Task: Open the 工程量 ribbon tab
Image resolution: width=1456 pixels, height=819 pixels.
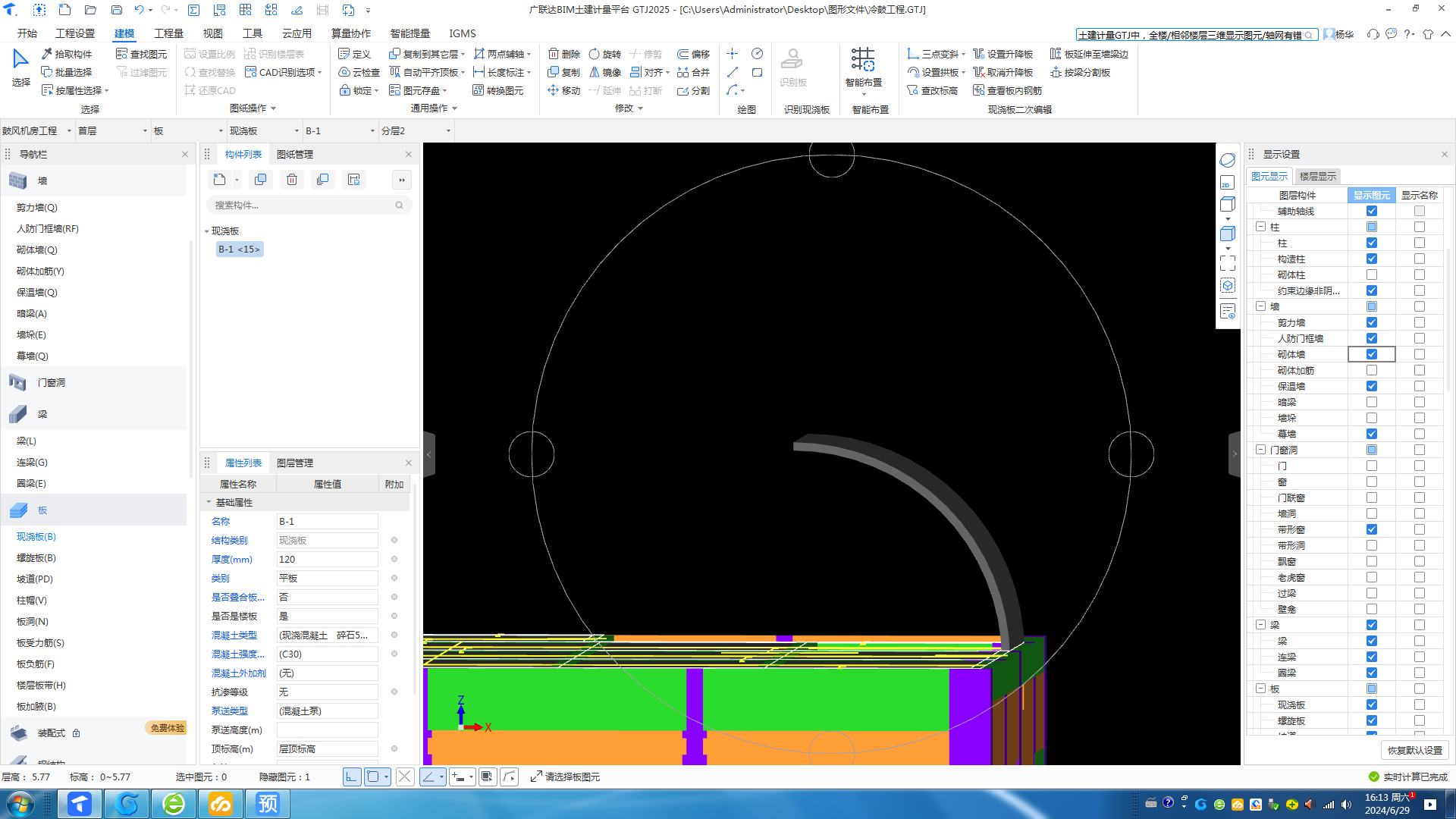Action: coord(168,33)
